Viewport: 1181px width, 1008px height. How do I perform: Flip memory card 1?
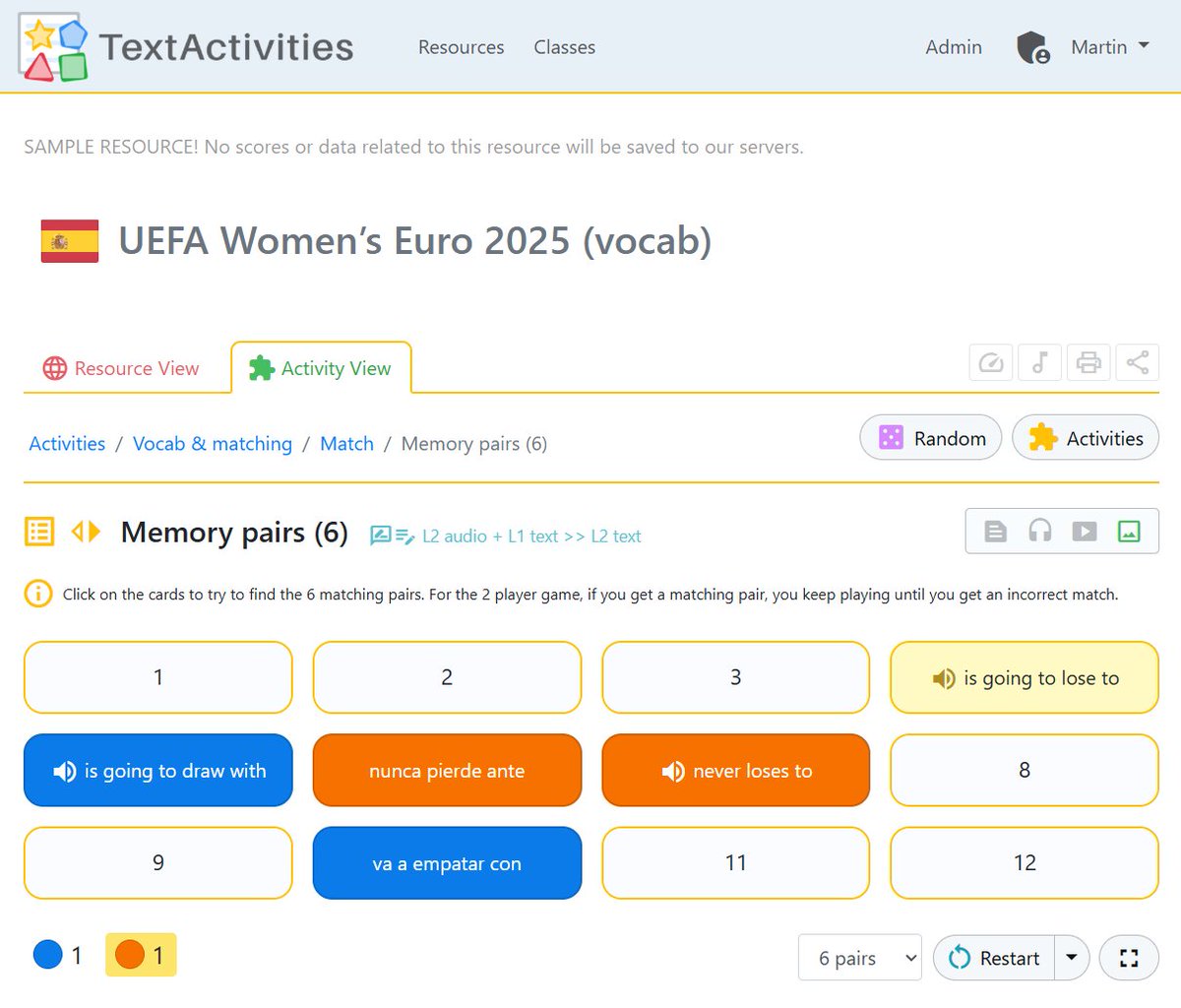click(158, 677)
